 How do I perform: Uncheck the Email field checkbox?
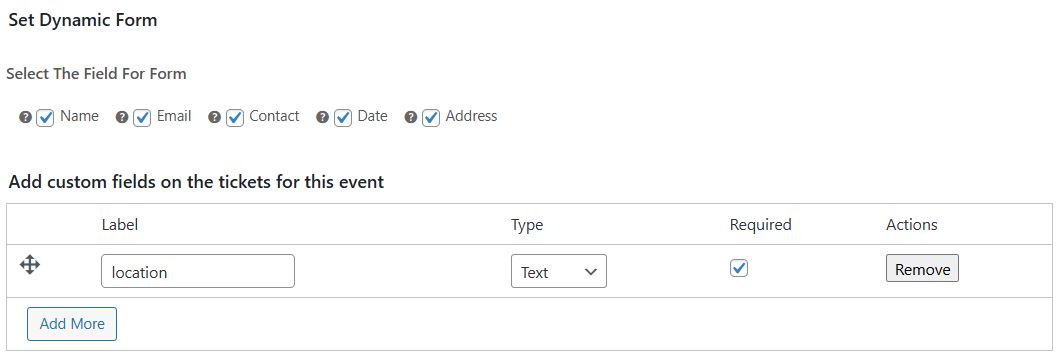click(142, 118)
